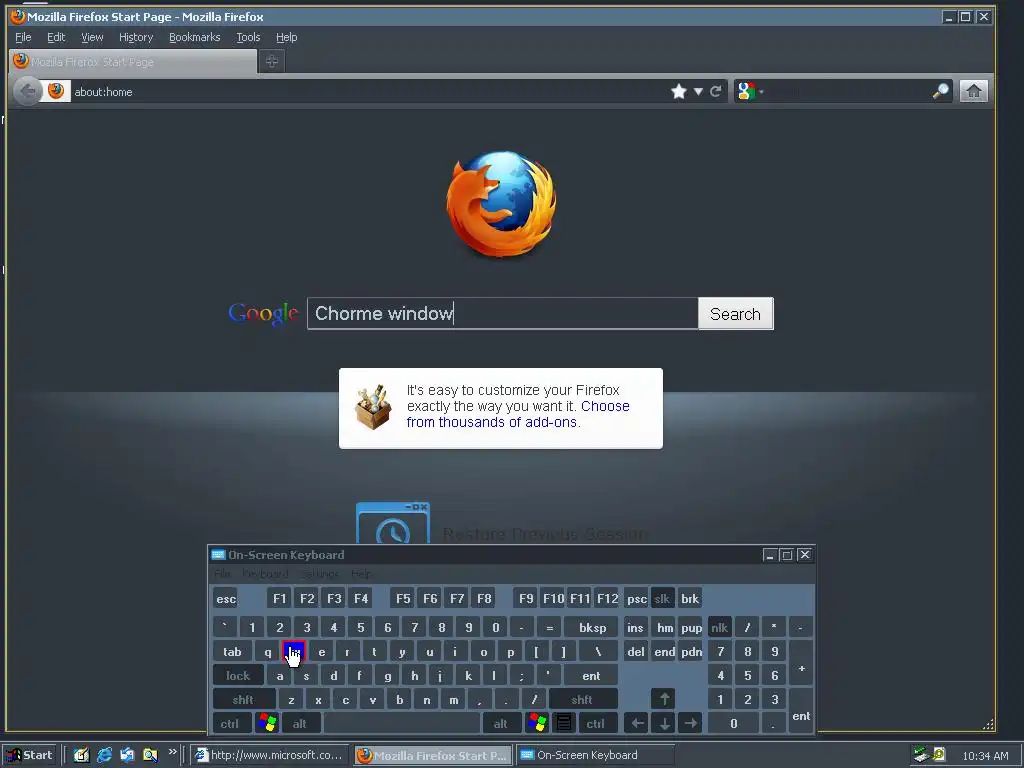Click the Windows Start button

tap(30, 755)
